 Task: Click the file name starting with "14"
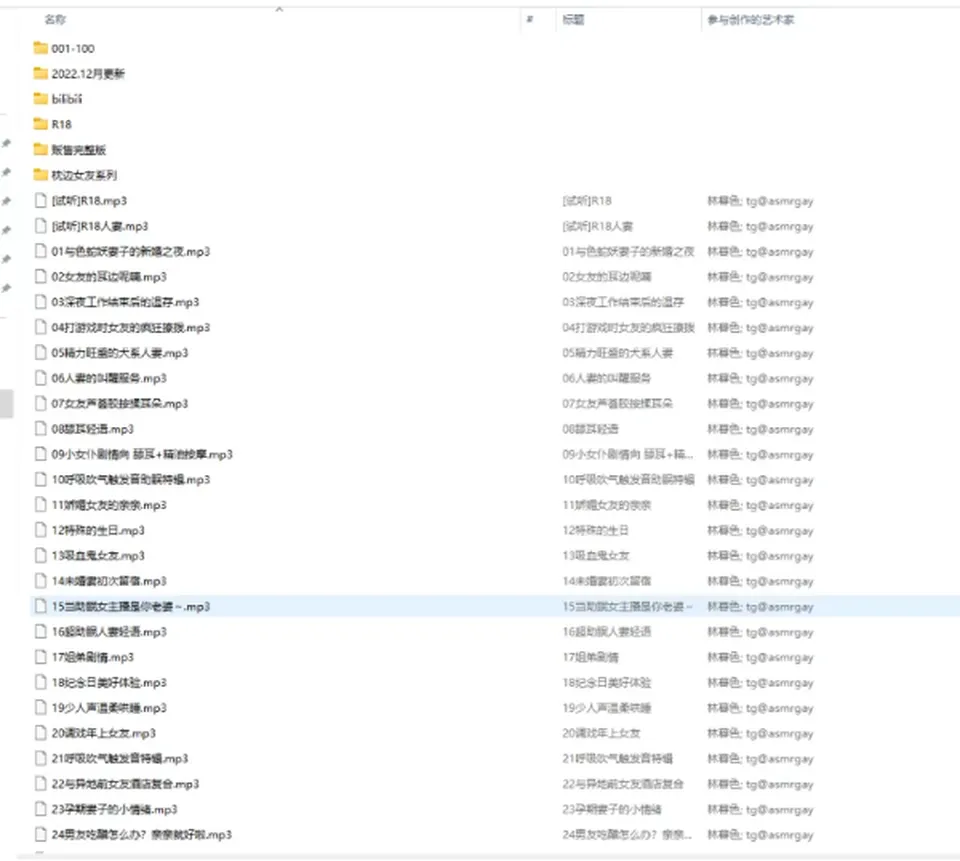click(x=109, y=581)
